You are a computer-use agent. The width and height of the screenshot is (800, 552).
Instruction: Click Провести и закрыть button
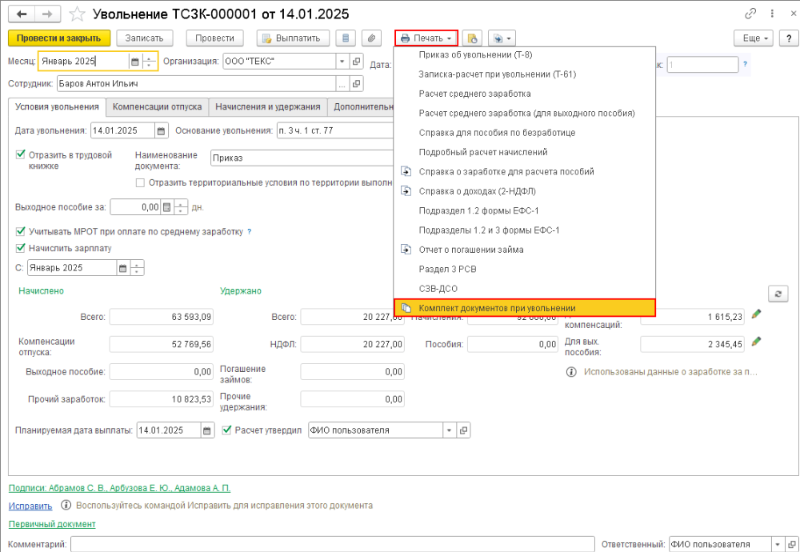(x=59, y=38)
